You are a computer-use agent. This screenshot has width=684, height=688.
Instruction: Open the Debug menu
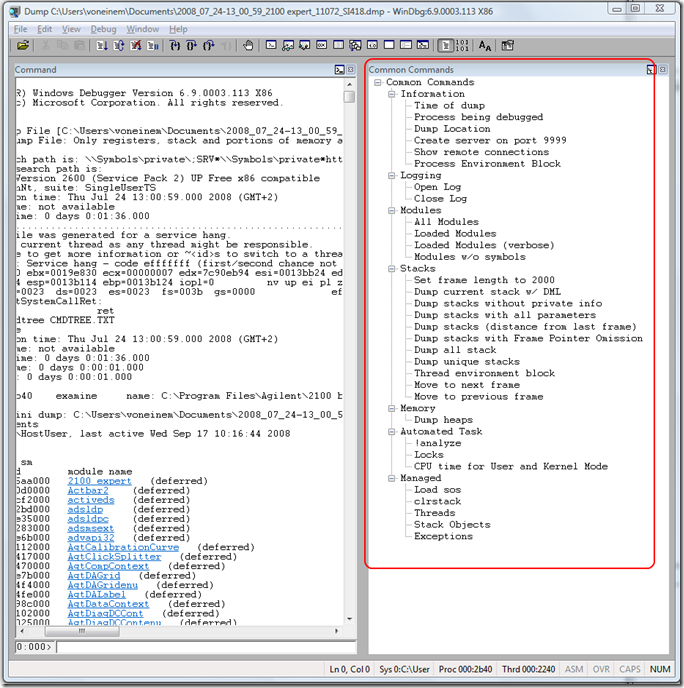(103, 29)
